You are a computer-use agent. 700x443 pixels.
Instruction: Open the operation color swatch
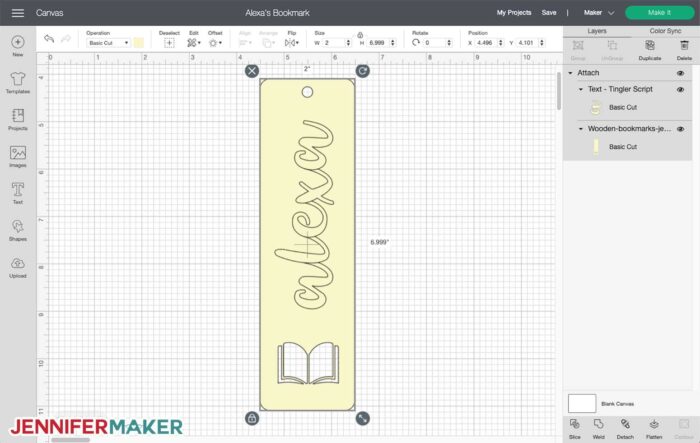(x=139, y=43)
